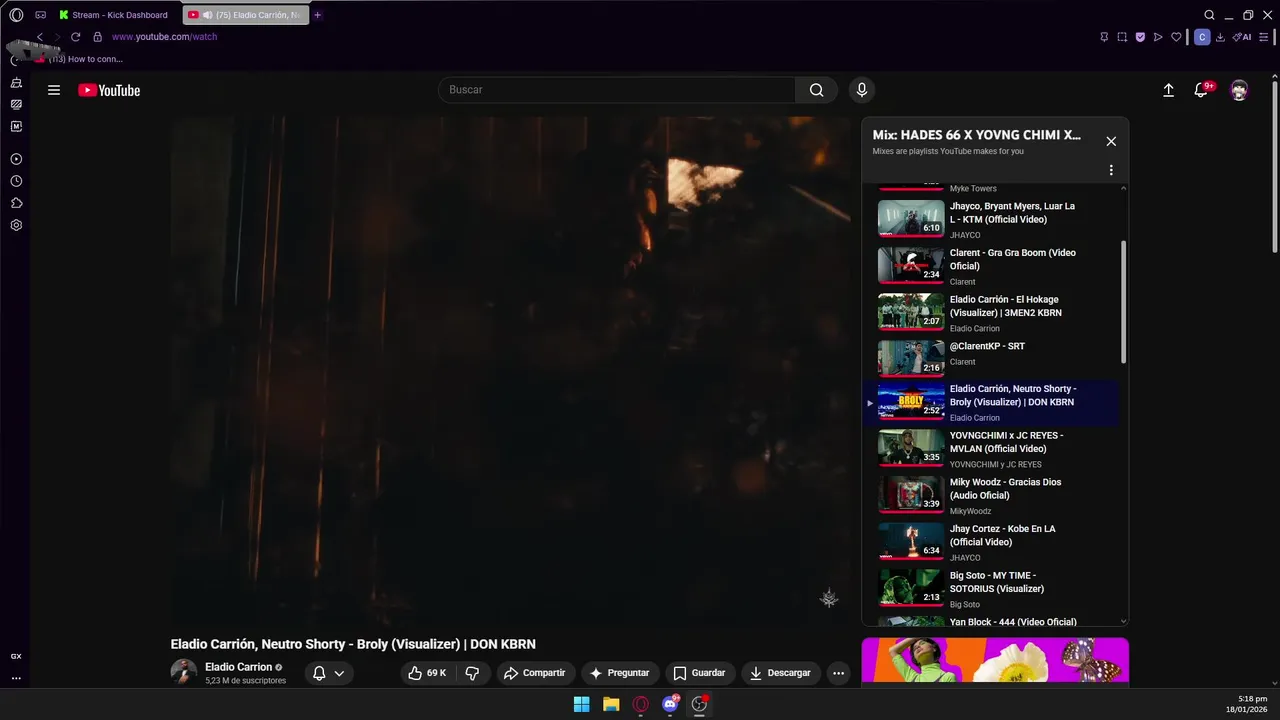The image size is (1280, 720).
Task: Click the playlist panel scrollbar
Action: 1123,301
